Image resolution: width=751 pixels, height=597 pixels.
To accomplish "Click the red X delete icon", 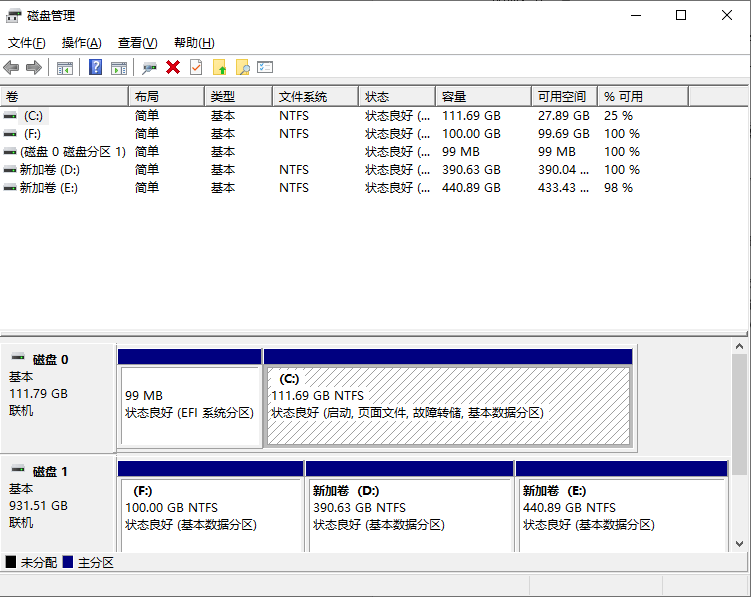I will point(173,67).
